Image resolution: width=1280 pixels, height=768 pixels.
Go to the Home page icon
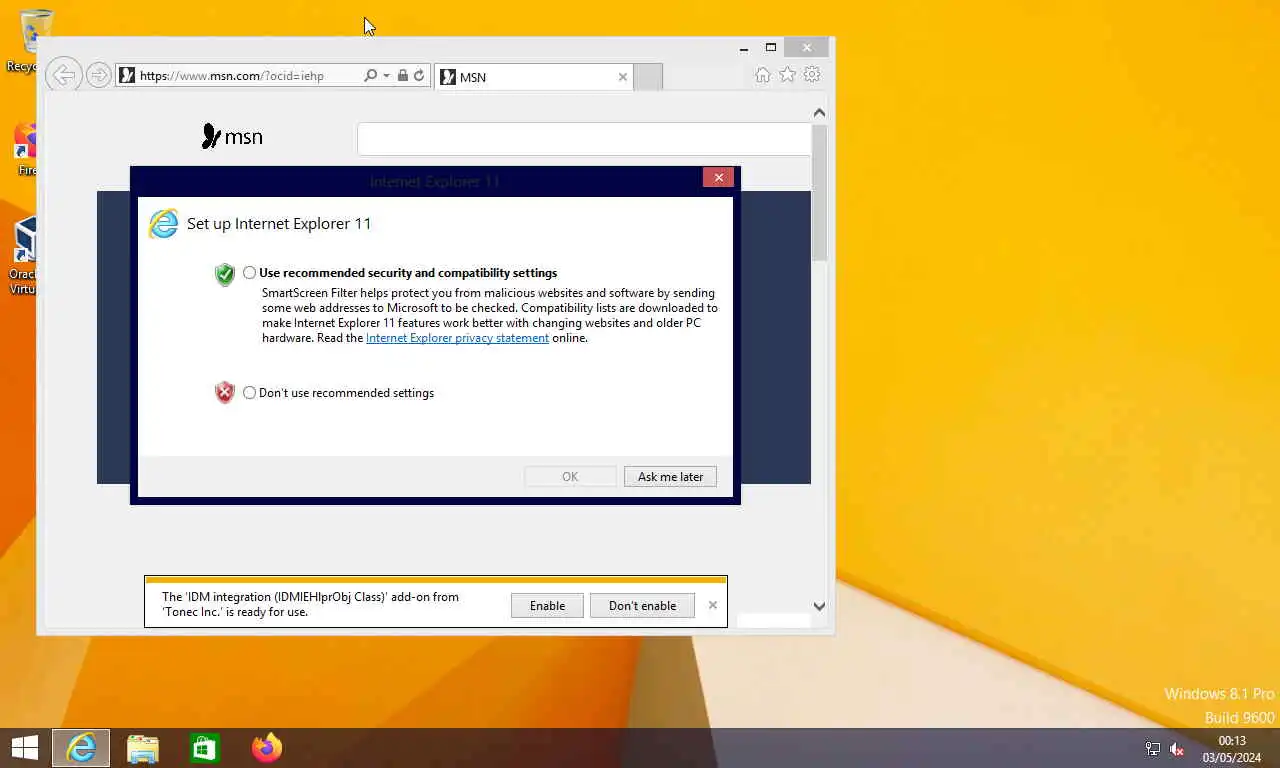tap(763, 75)
